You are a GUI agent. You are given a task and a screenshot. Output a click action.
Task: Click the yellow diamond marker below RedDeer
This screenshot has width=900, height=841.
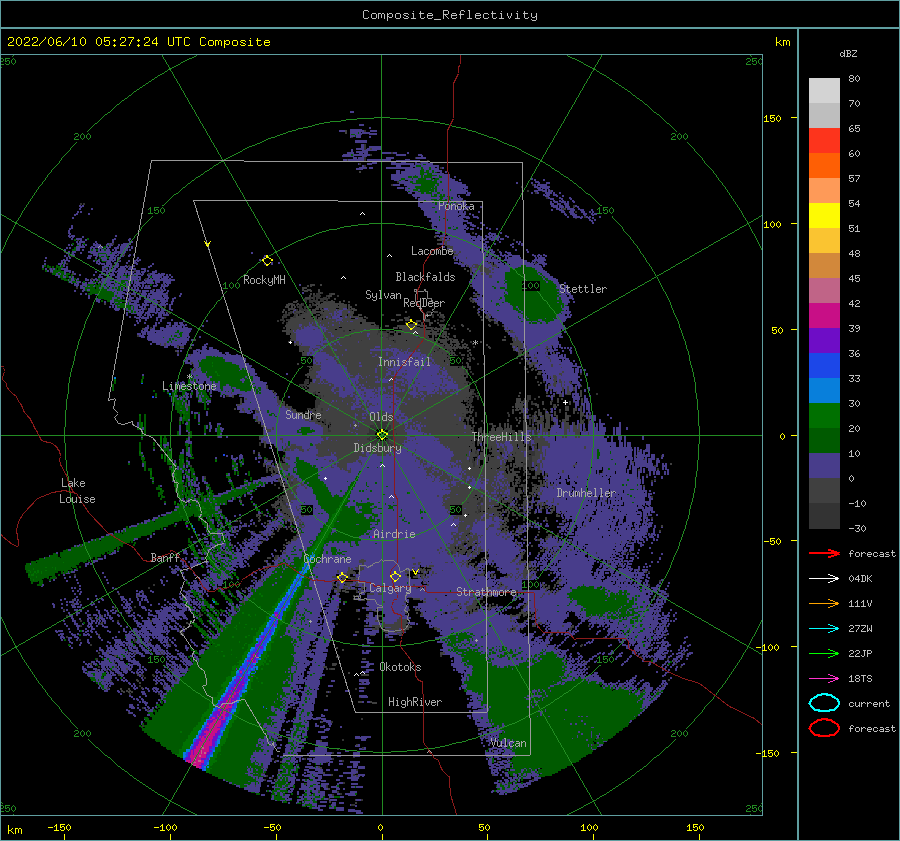click(411, 325)
